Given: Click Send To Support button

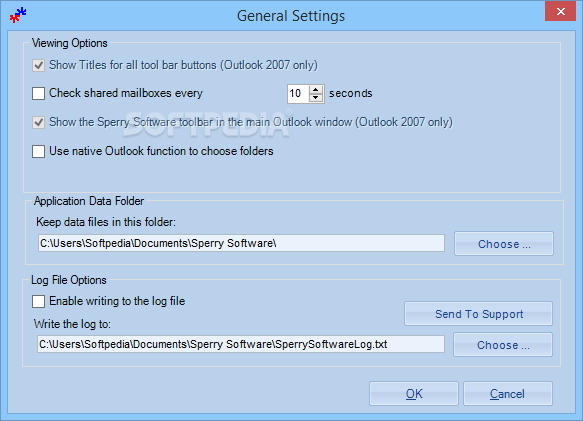Looking at the screenshot, I should [479, 314].
